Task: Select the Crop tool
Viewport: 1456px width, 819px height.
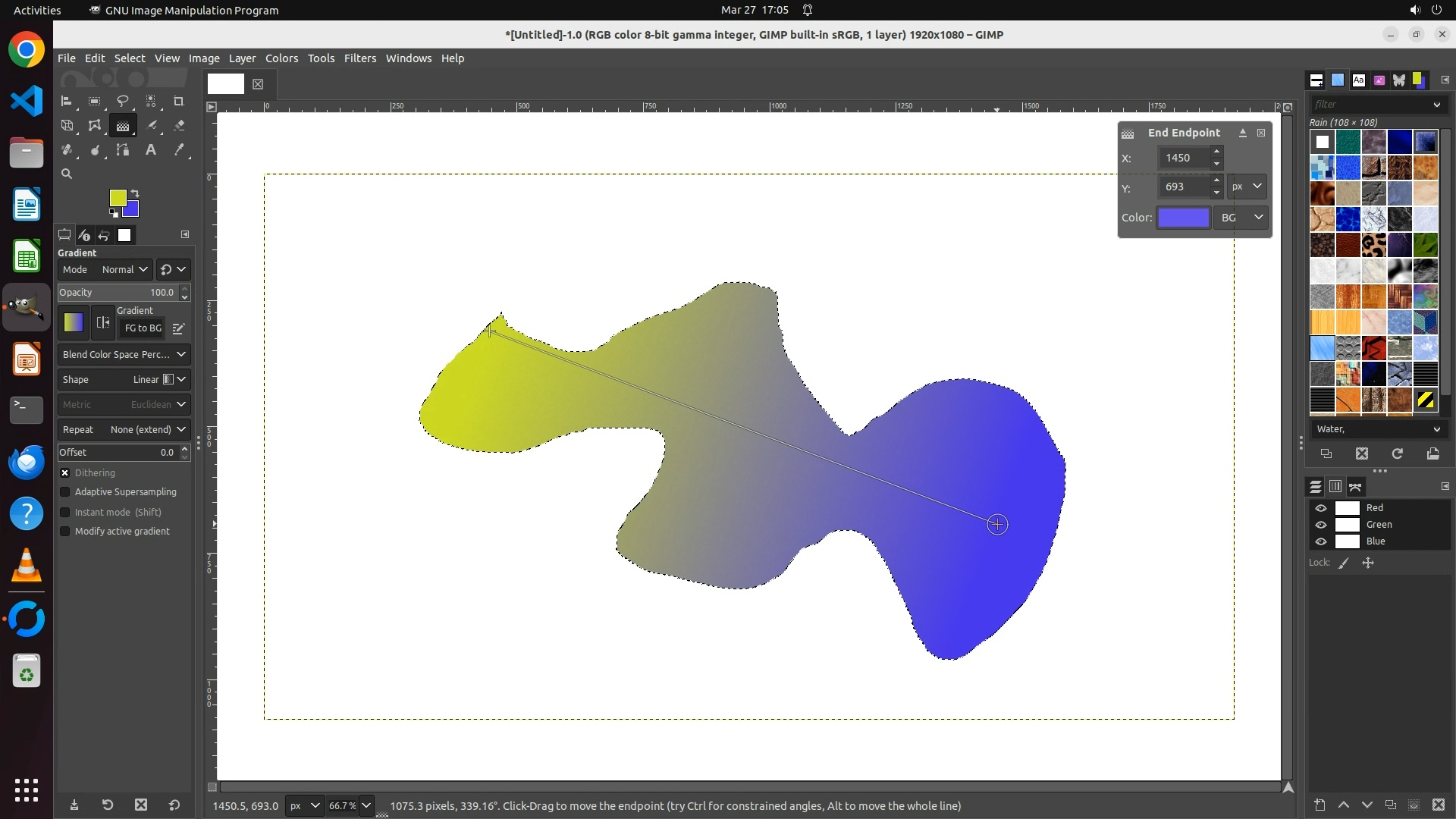Action: [179, 101]
